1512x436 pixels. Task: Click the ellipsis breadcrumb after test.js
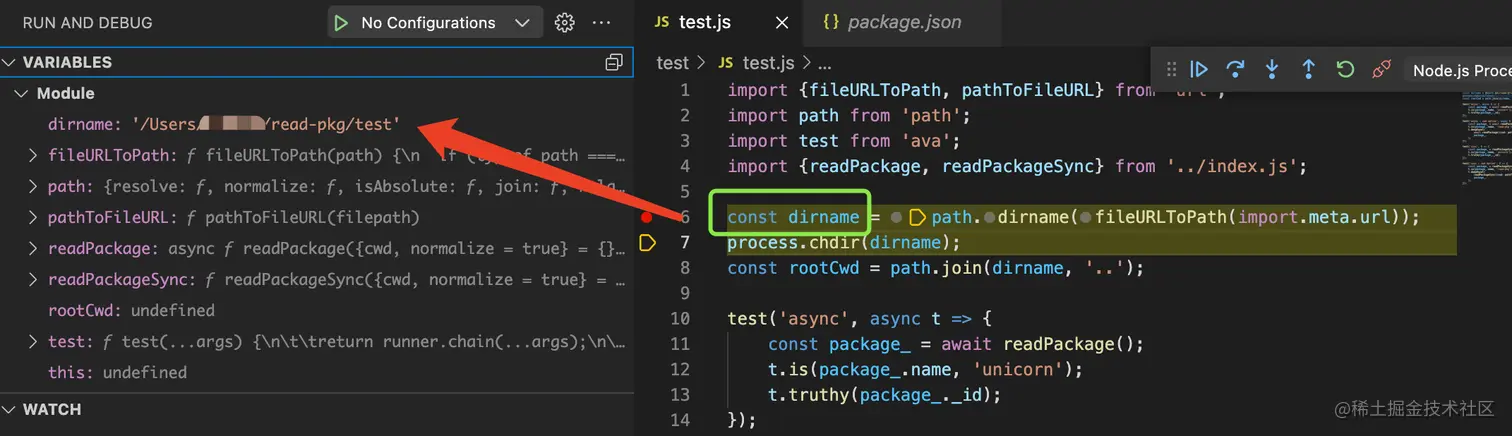pyautogui.click(x=824, y=62)
